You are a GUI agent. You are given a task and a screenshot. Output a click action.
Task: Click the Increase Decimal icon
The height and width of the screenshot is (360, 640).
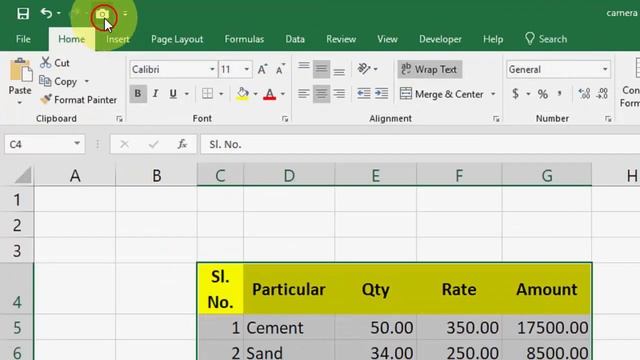click(584, 94)
